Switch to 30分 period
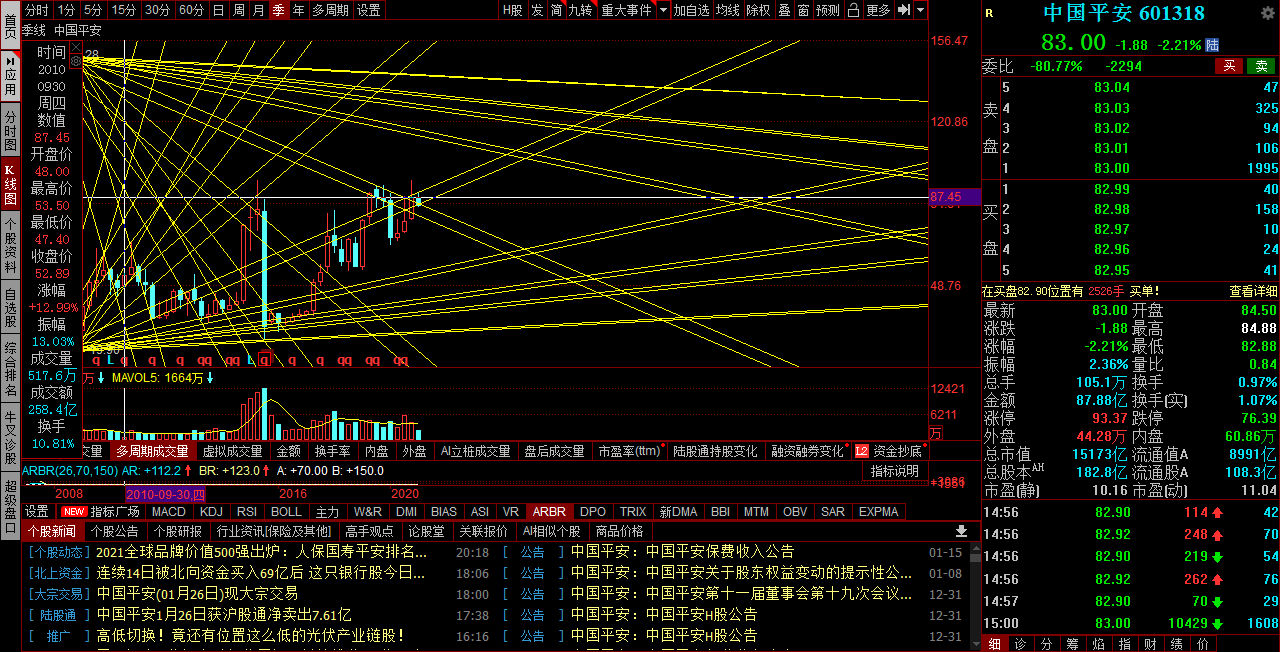Screen dimensions: 1280x652 tap(157, 10)
